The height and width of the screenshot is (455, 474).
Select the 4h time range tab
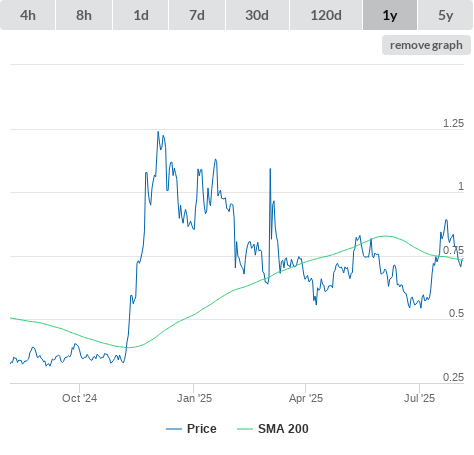28,15
